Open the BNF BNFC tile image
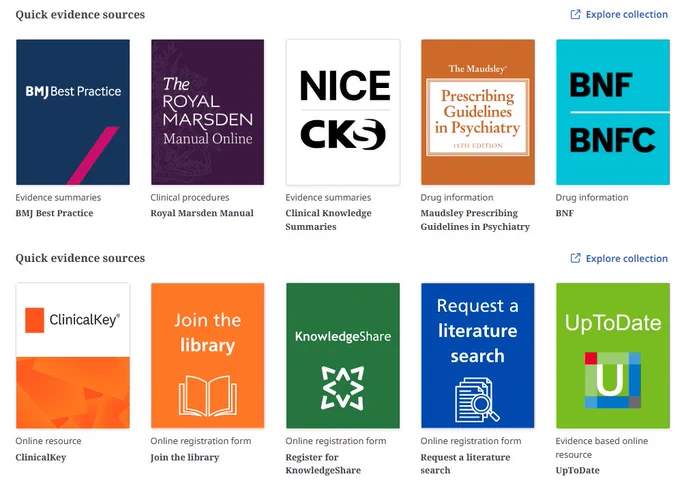680x485 pixels. pyautogui.click(x=613, y=112)
